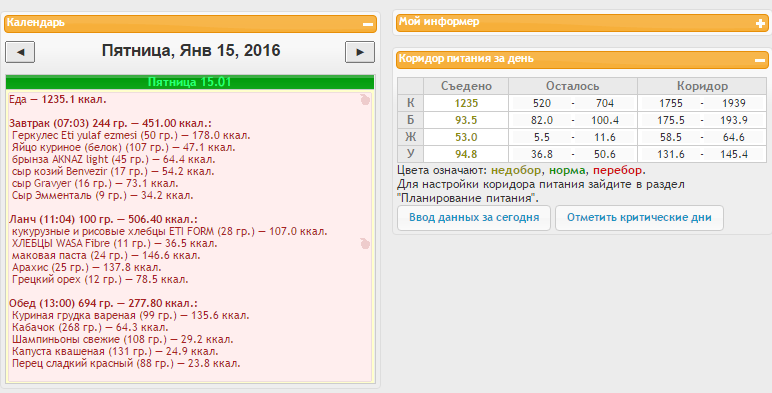772x393 pixels.
Task: Click corridor upper calories value 1939
Action: point(734,103)
